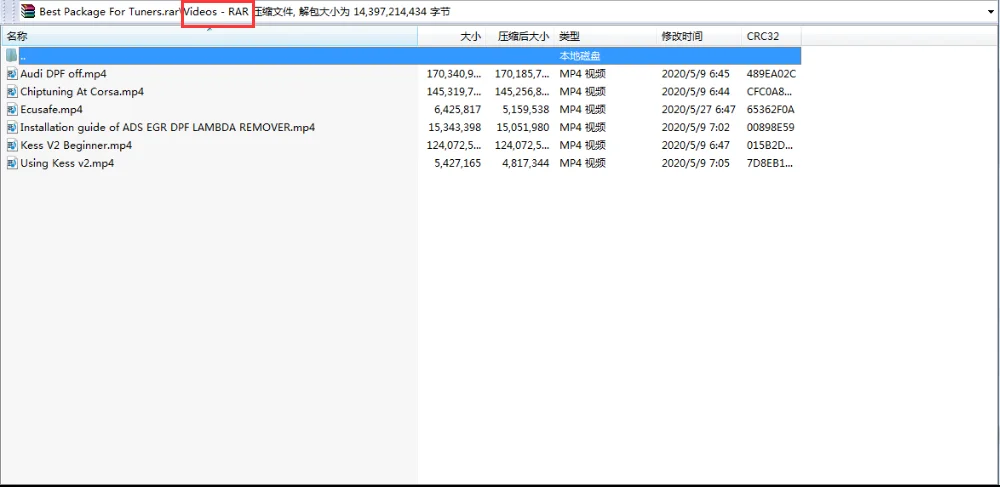Viewport: 1000px width, 487px height.
Task: Click the Audi DPF off.mp4 file icon
Action: pyautogui.click(x=12, y=74)
